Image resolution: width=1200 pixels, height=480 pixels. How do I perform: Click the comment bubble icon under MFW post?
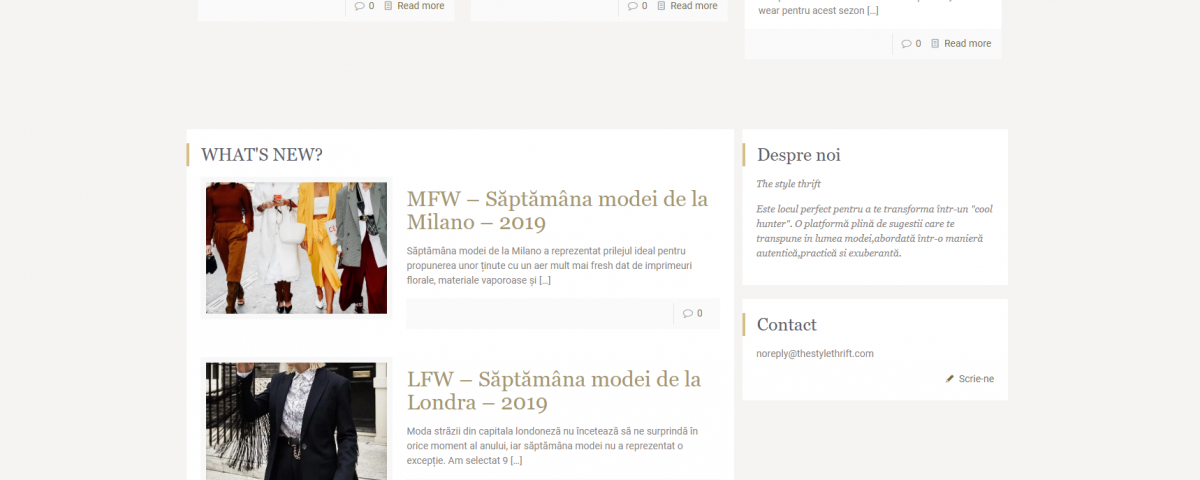click(x=688, y=313)
